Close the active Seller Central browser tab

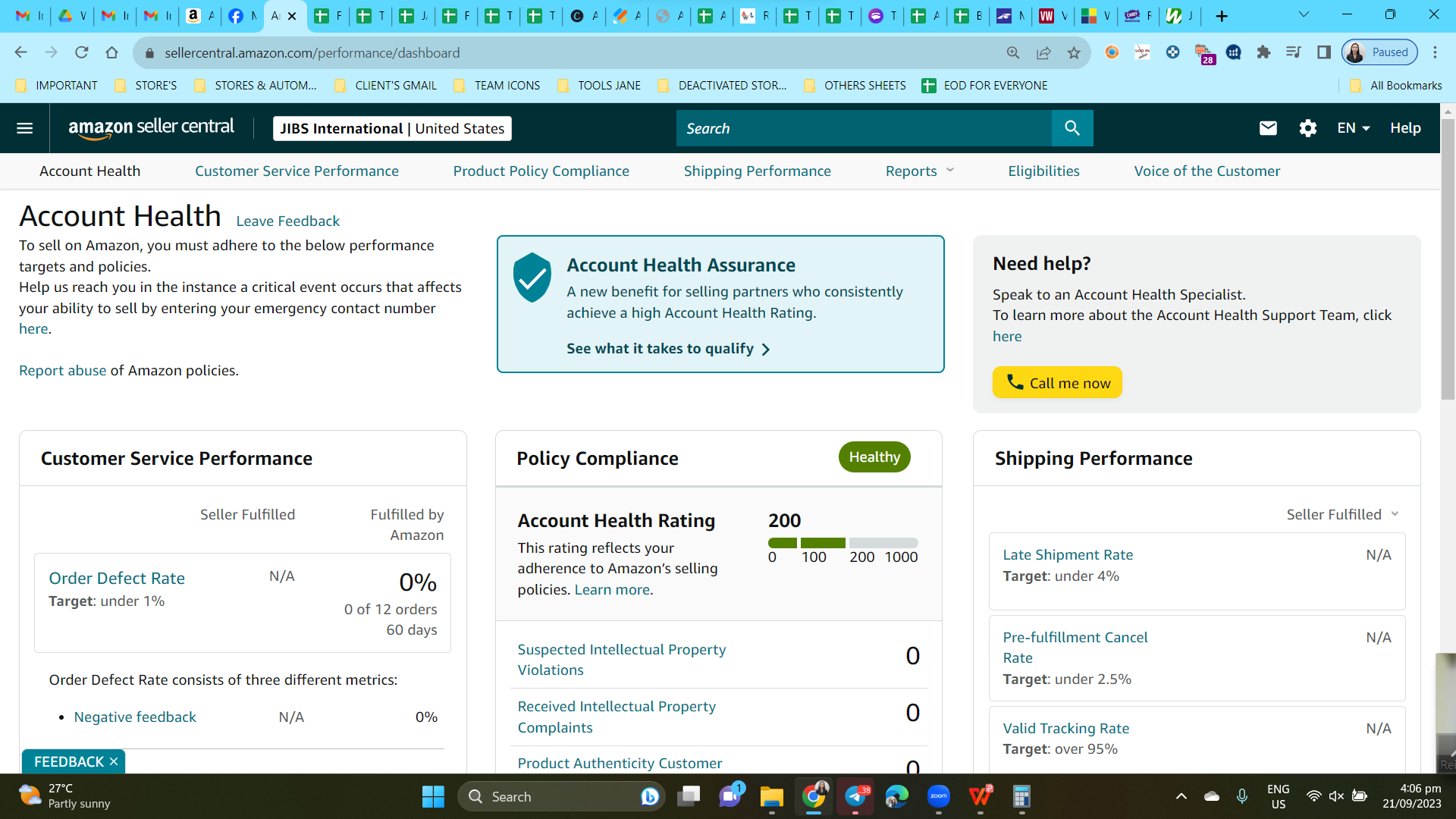[x=292, y=16]
